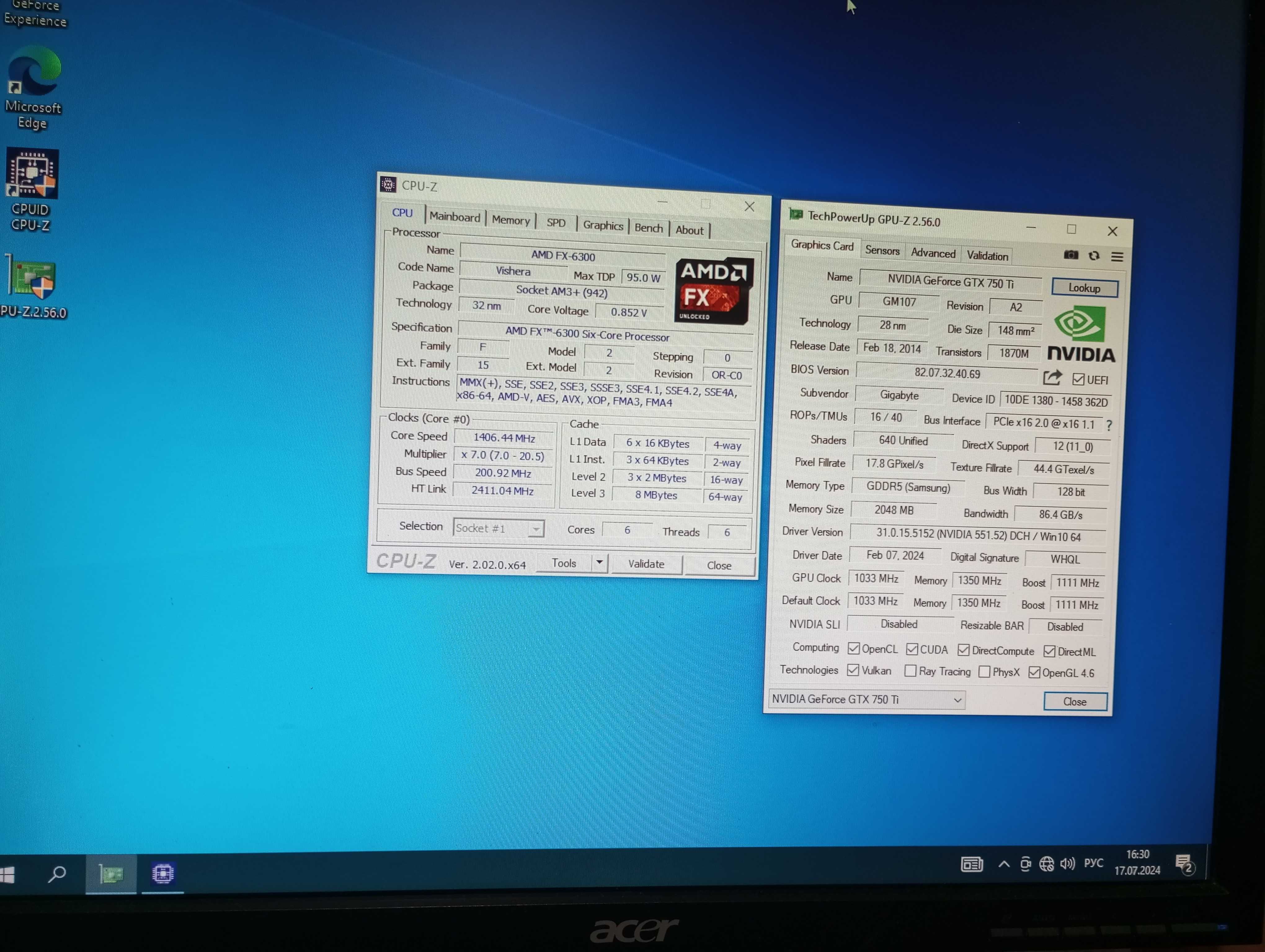Image resolution: width=1265 pixels, height=952 pixels.
Task: Toggle the DirectCompute checkbox
Action: click(x=964, y=650)
